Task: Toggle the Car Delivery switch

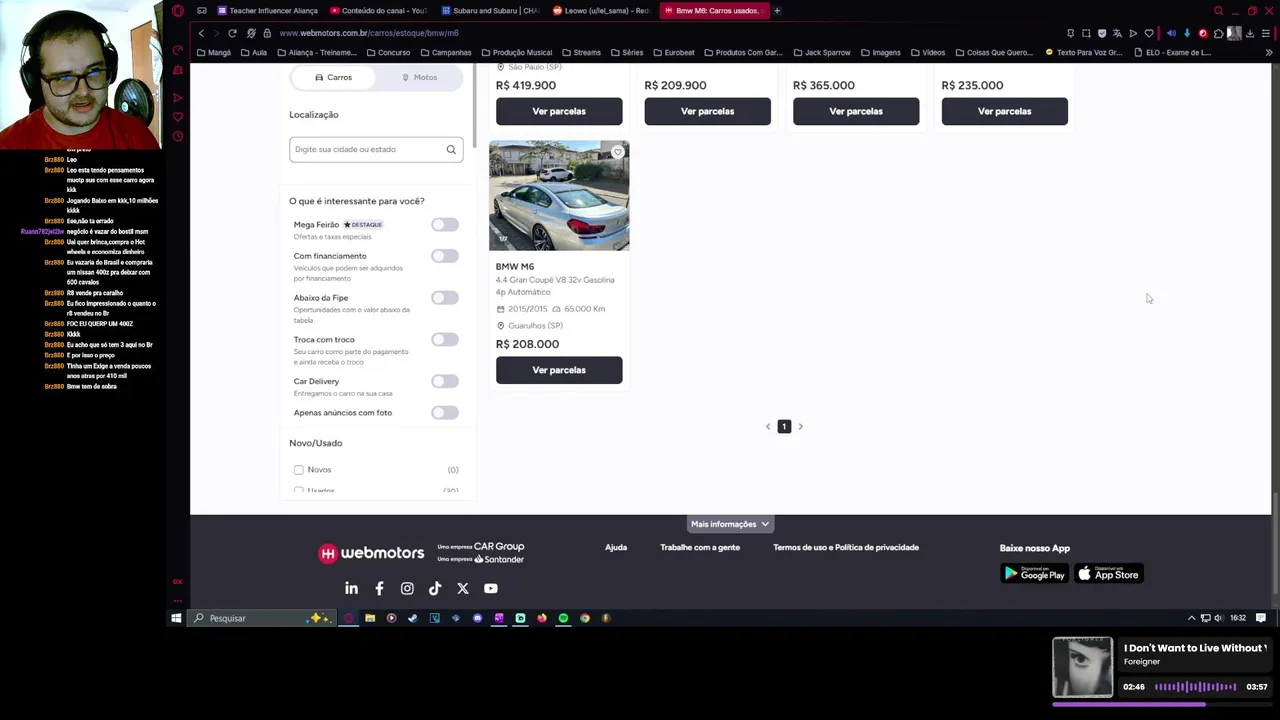Action: point(445,381)
